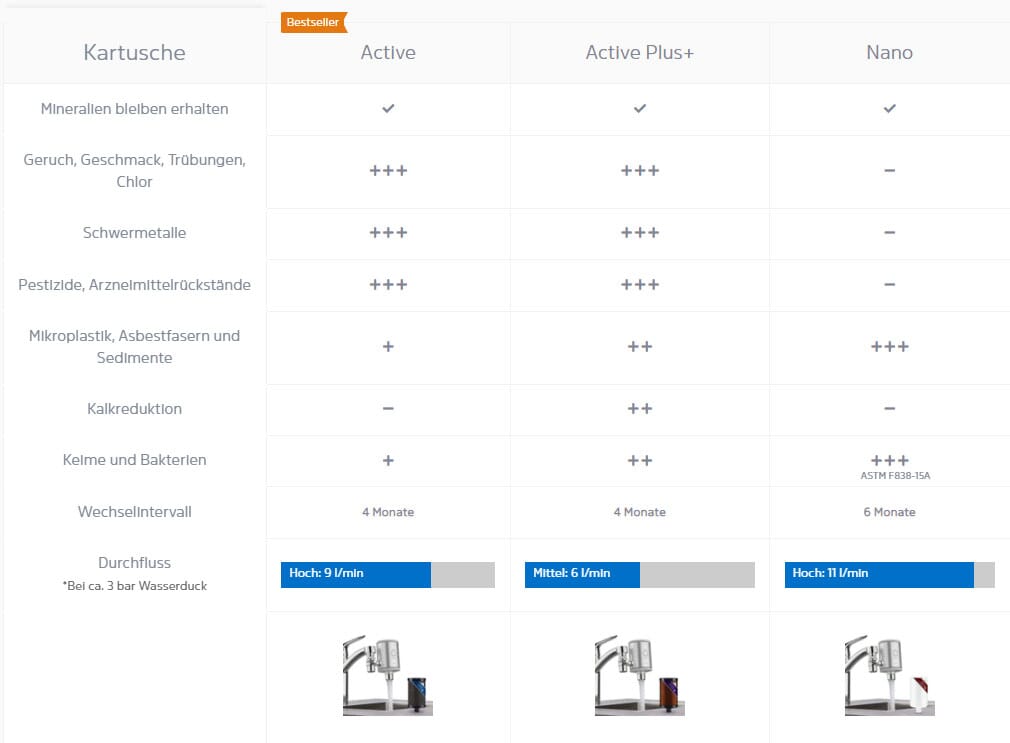Viewport: 1010px width, 743px height.
Task: Click the Active Plus+ double-plus for Kalkreduktion
Action: pyautogui.click(x=640, y=409)
